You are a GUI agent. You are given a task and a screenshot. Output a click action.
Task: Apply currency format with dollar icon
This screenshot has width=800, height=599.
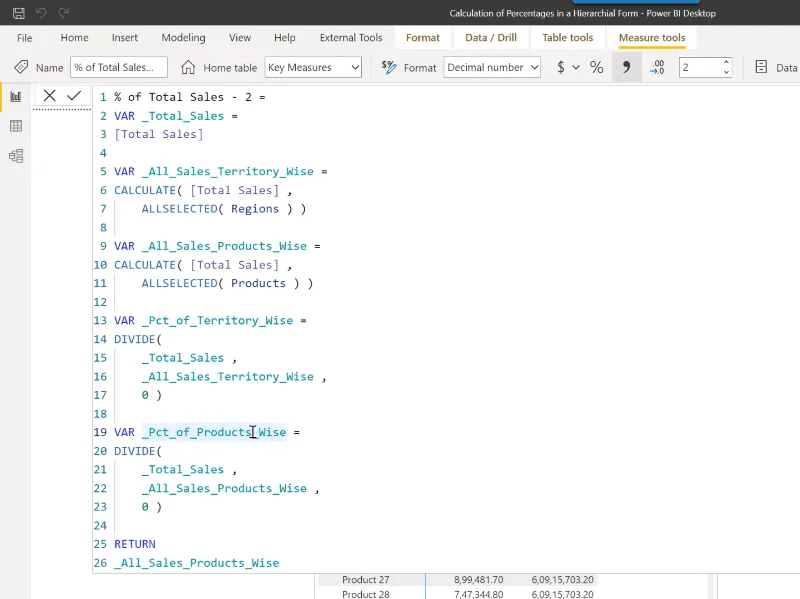point(561,67)
